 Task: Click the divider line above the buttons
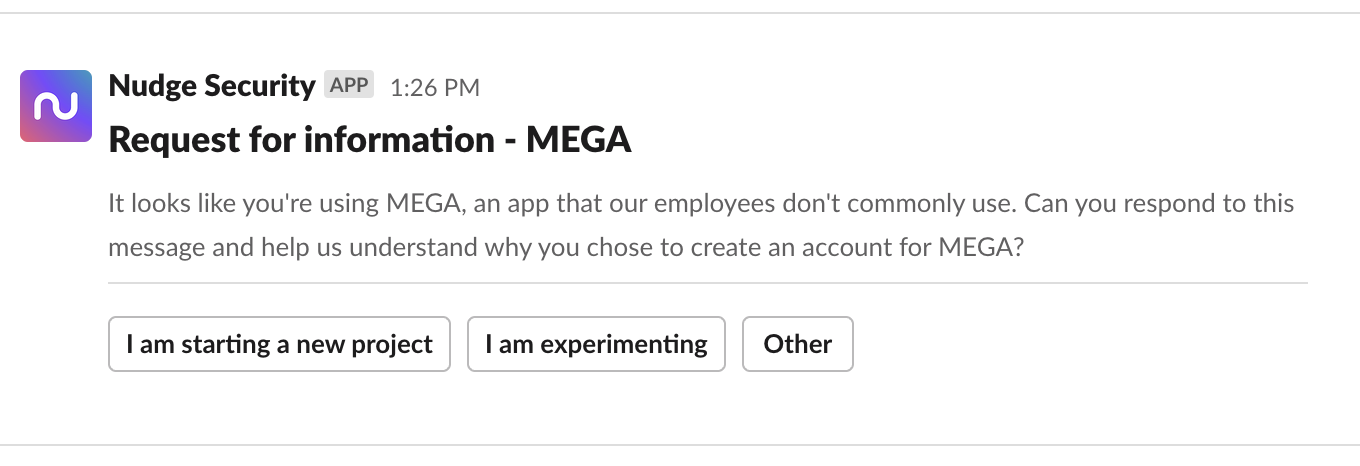(707, 283)
